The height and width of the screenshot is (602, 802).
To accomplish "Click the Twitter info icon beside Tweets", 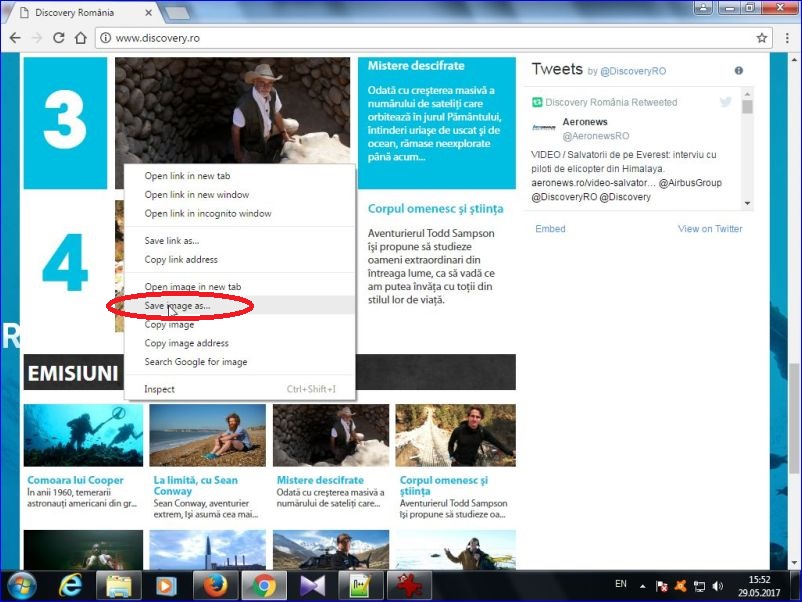I will pos(739,71).
